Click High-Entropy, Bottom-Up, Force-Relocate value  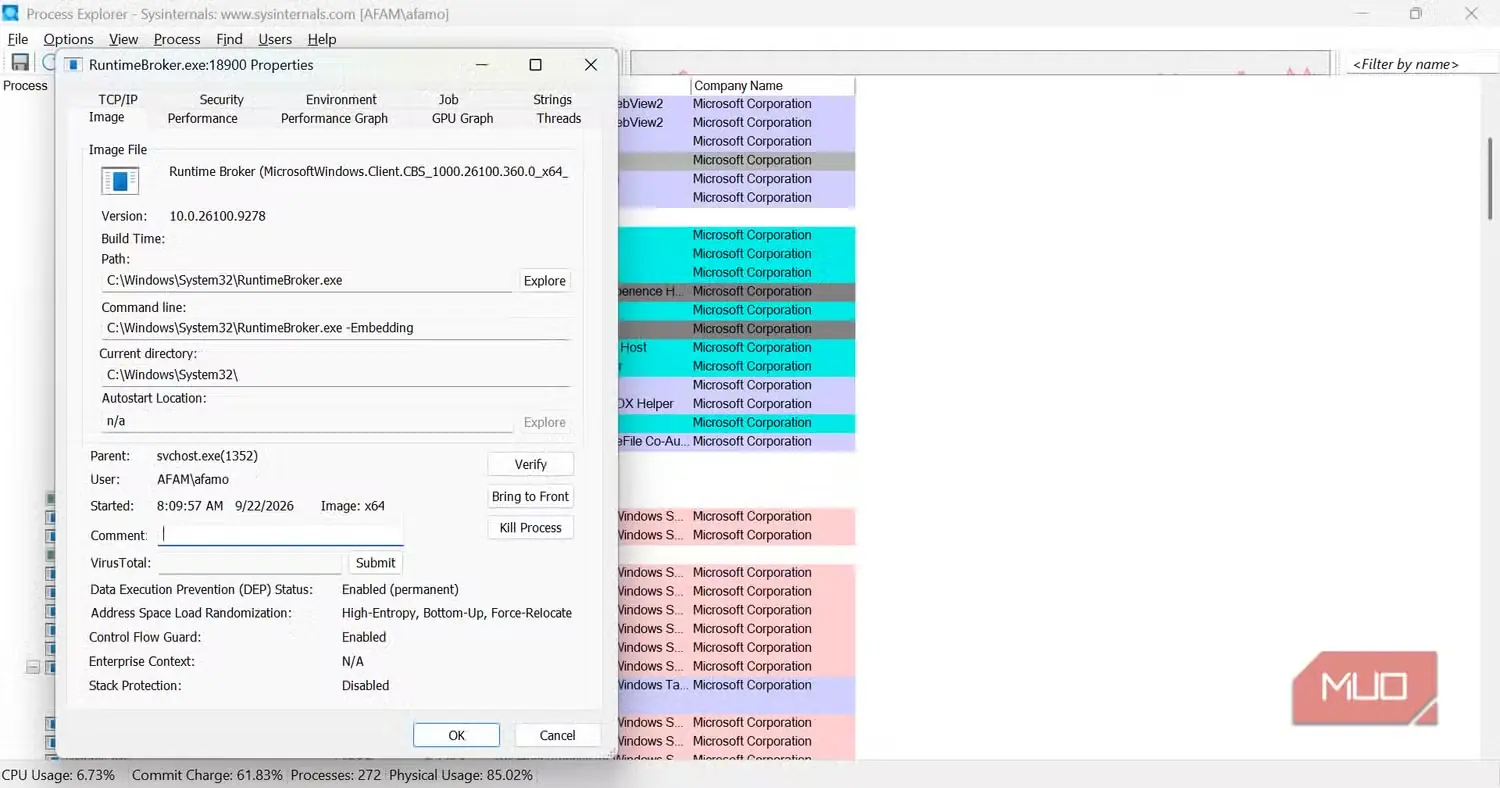pos(457,613)
